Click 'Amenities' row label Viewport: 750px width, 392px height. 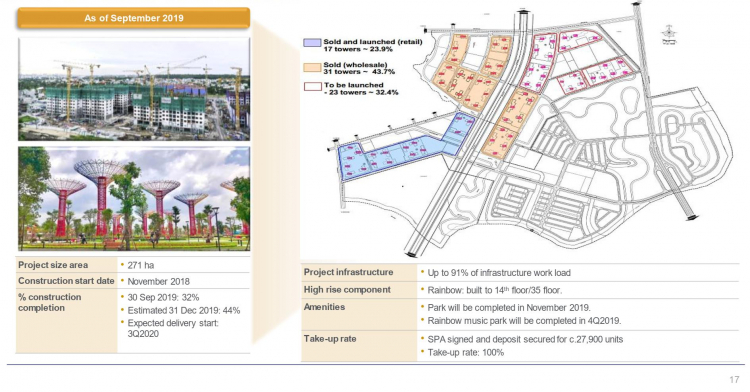coord(324,307)
